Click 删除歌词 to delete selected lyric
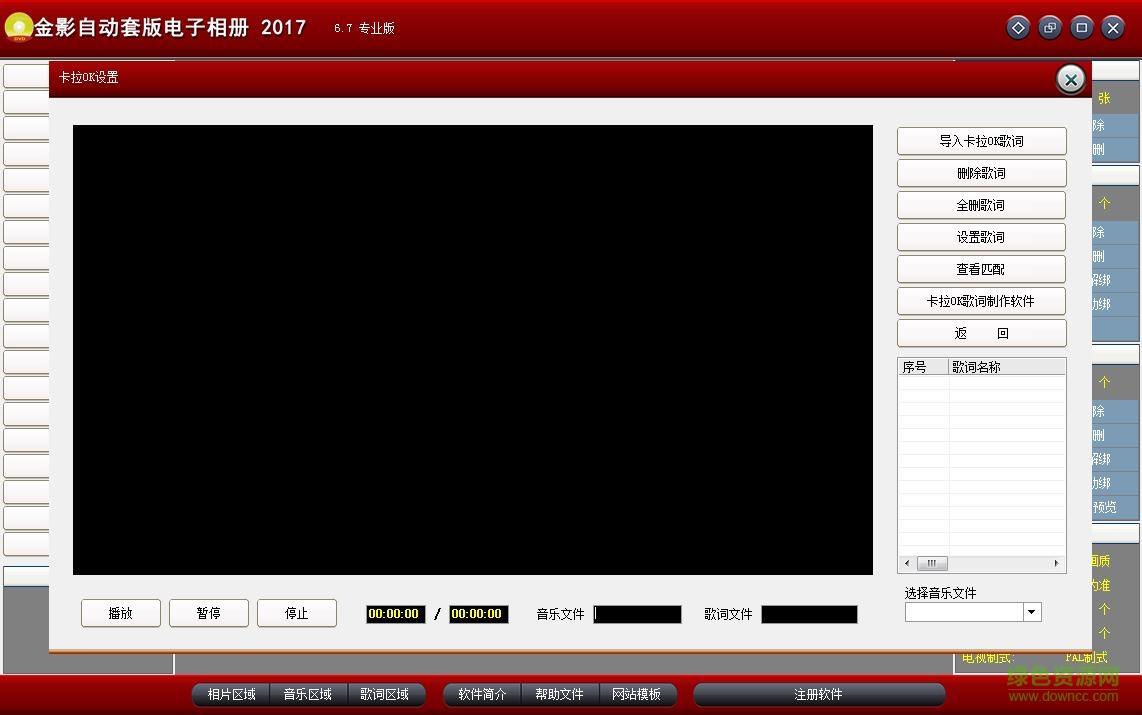This screenshot has height=715, width=1142. [x=981, y=172]
